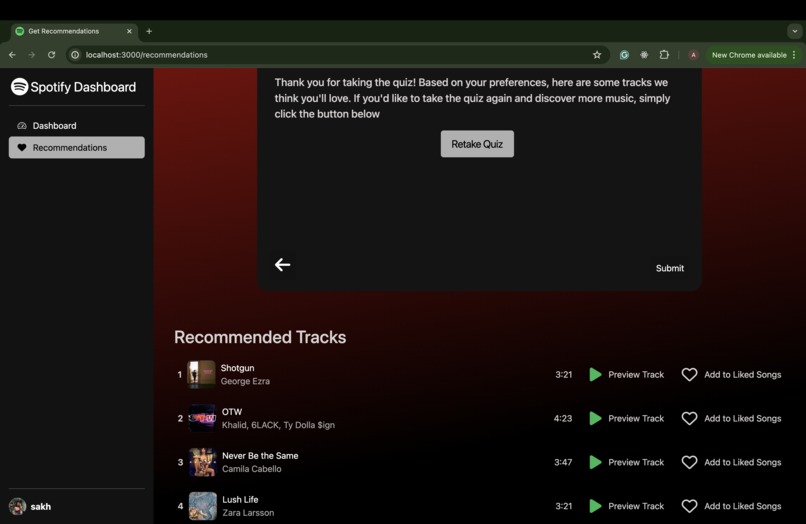Click the artist name 'George Ezra'
This screenshot has height=524, width=806.
[245, 381]
